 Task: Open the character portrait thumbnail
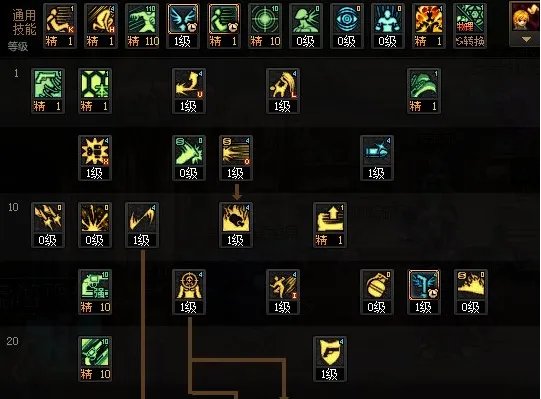point(525,17)
